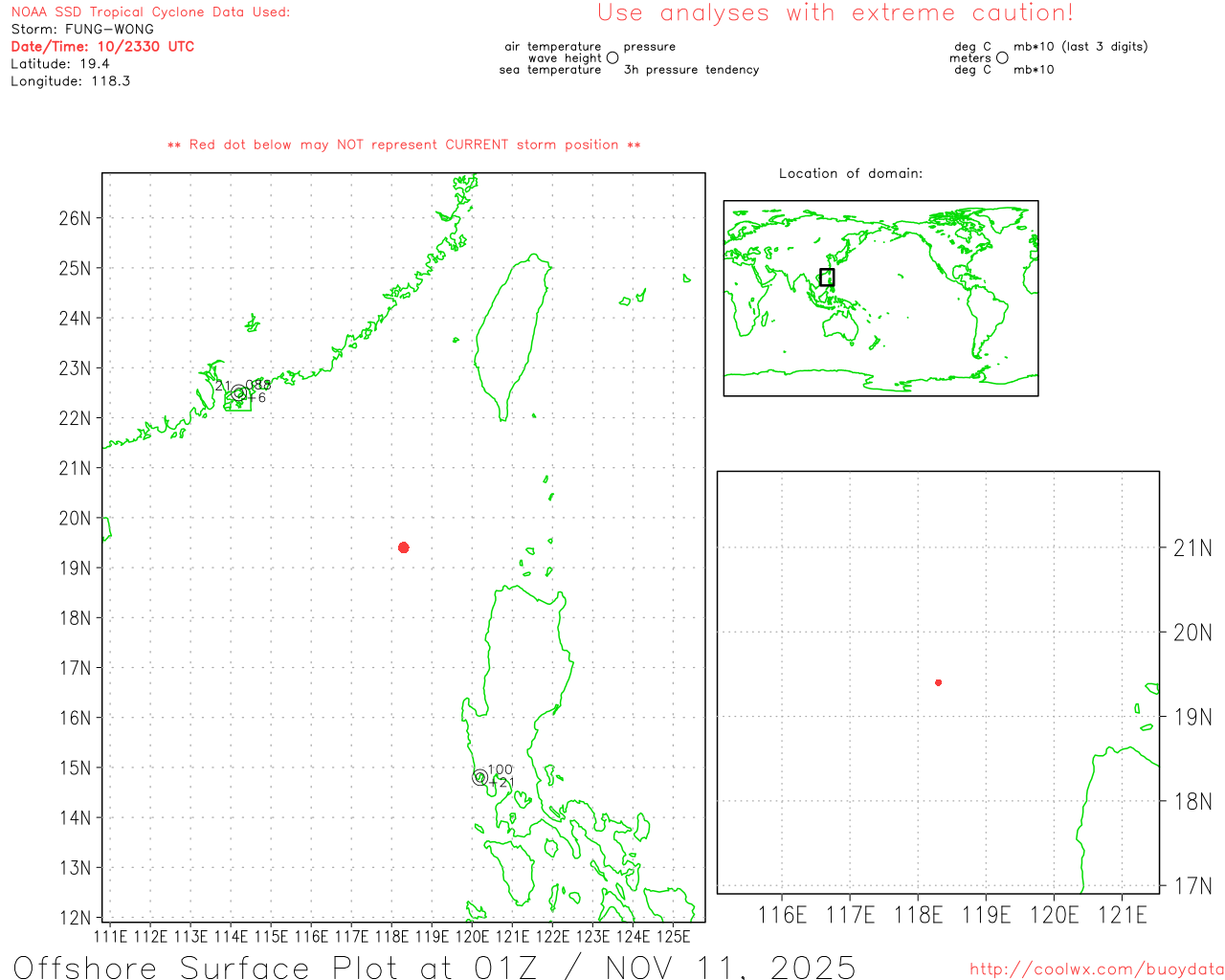Click the "NOAA SSD Tropical Cyclone Data Used:" header
This screenshot has width=1225, height=980.
pyautogui.click(x=150, y=12)
